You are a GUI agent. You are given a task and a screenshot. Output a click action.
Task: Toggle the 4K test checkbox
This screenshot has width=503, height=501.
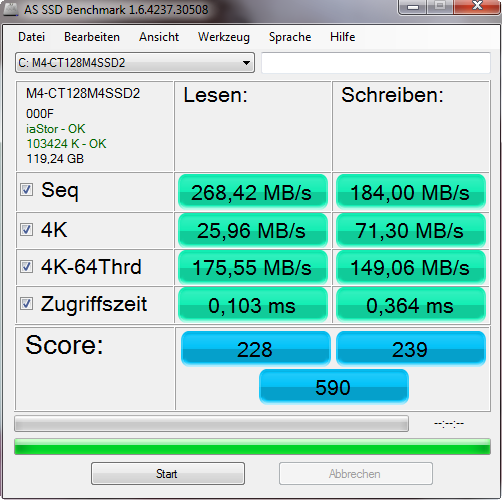tap(26, 230)
